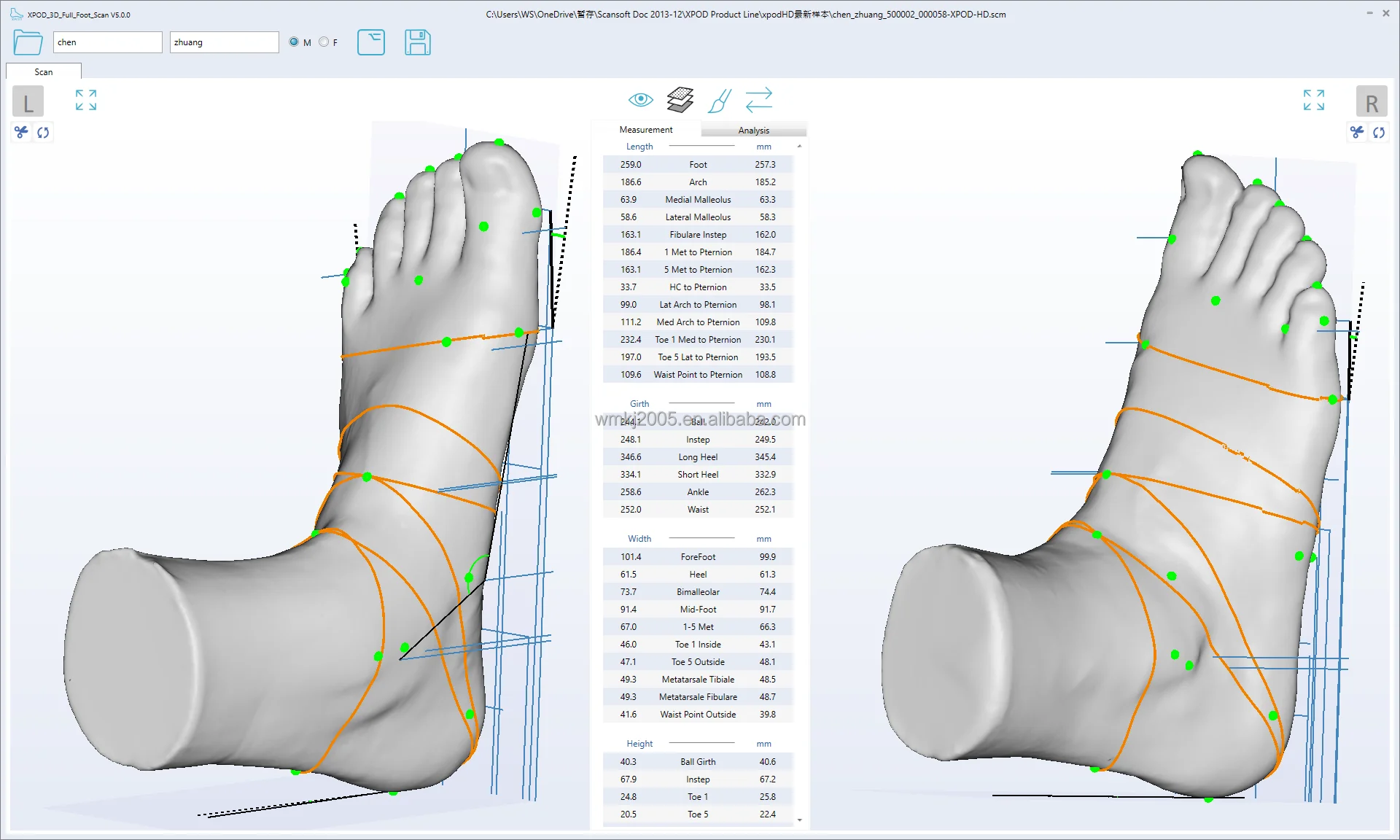
Task: Select the F gender radio button
Action: point(324,42)
